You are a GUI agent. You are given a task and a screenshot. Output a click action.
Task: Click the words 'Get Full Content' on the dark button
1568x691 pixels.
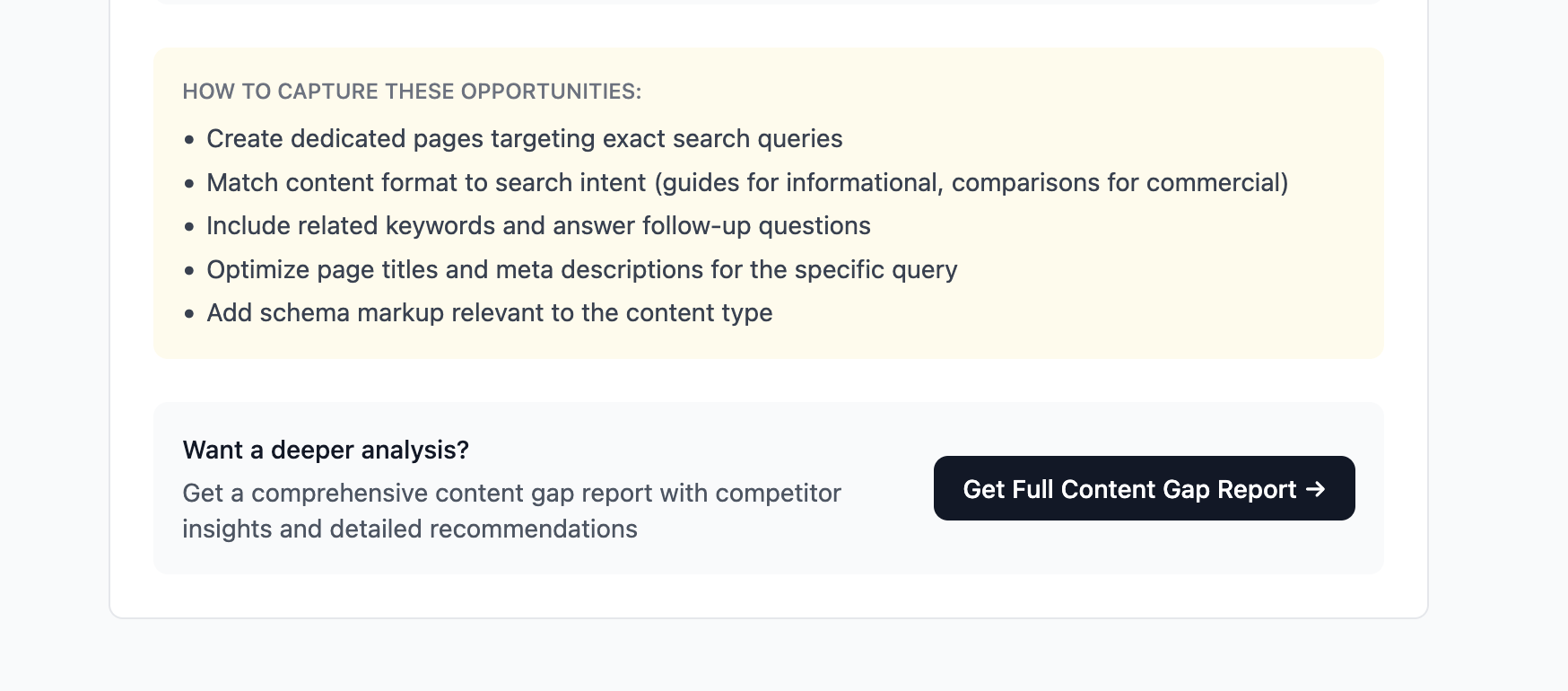[1059, 489]
